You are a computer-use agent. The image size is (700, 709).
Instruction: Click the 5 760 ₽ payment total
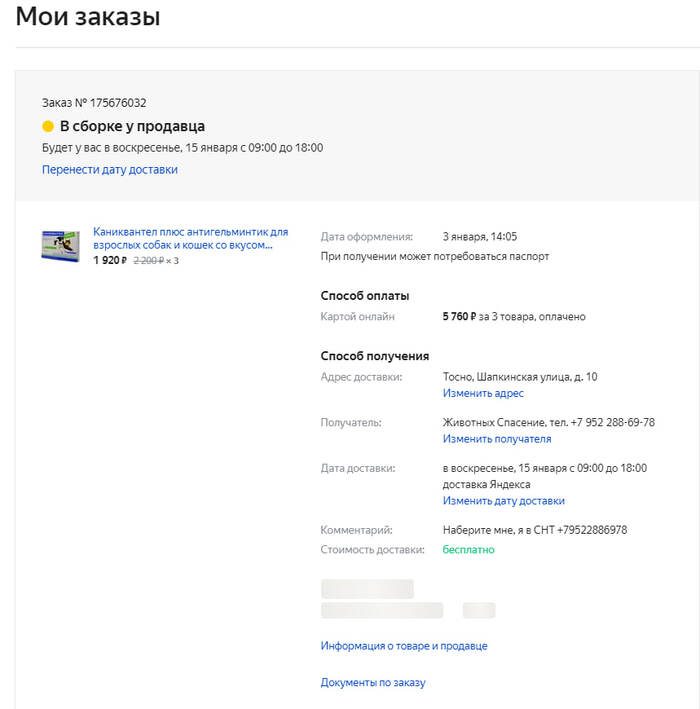tap(464, 317)
